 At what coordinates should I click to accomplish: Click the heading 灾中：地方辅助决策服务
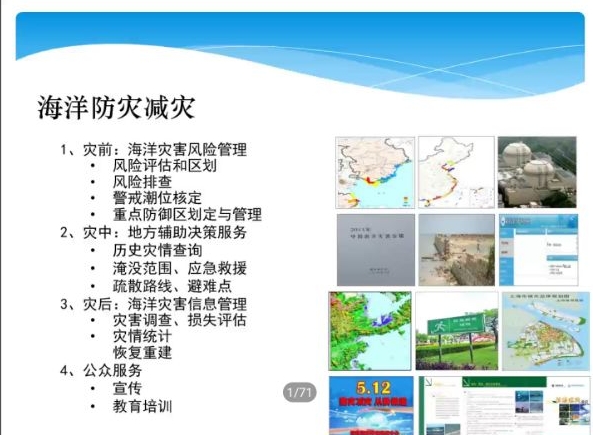pos(165,232)
